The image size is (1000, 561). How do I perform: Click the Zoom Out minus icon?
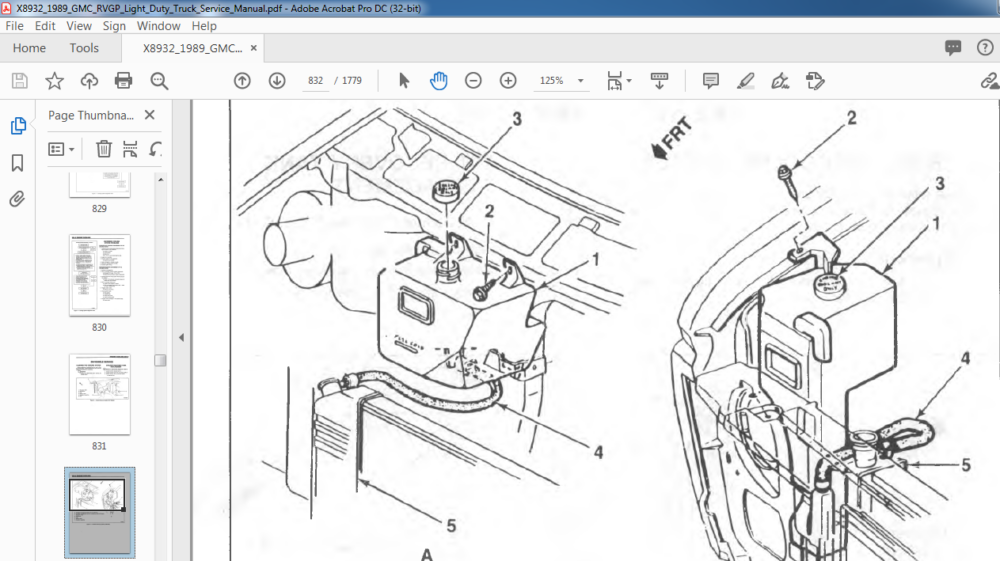point(473,81)
